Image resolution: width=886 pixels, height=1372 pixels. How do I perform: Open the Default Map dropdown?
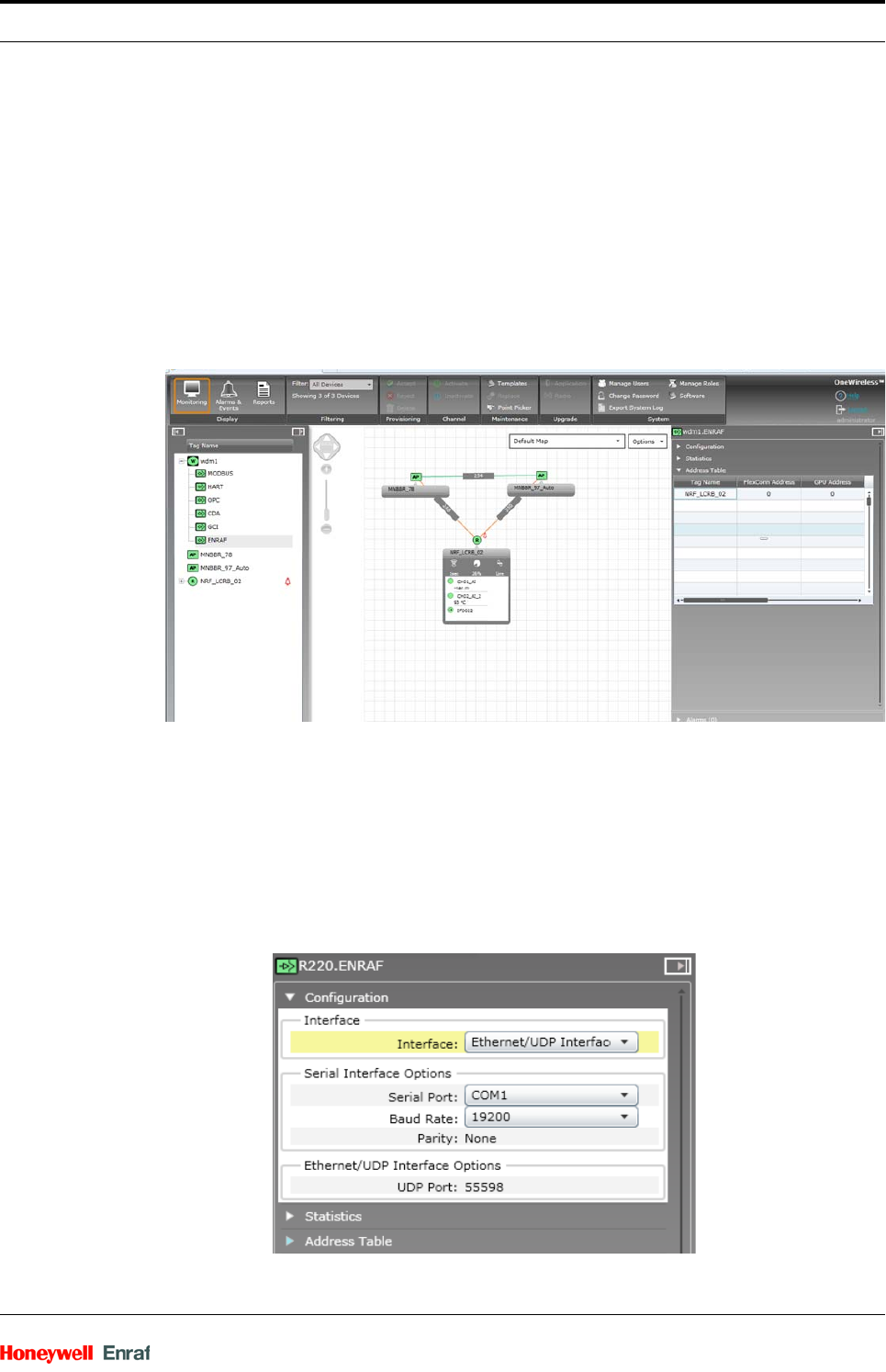coord(567,442)
